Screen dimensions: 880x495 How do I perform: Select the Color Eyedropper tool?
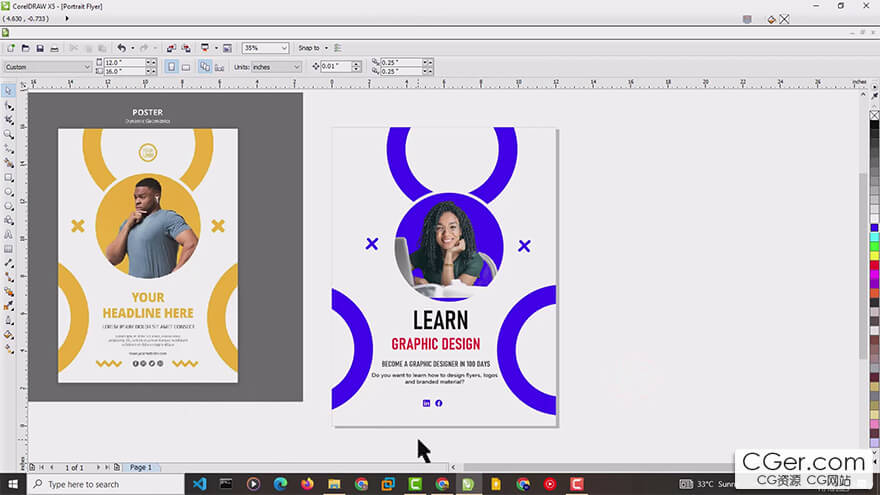8,306
